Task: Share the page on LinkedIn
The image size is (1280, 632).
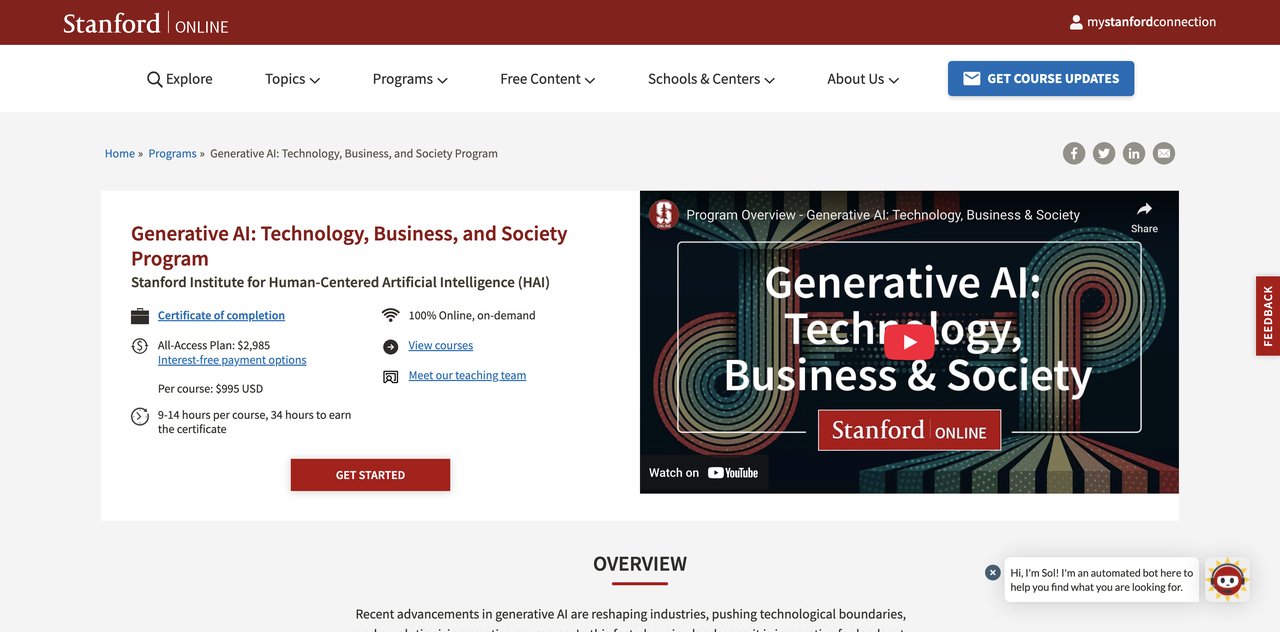Action: 1134,153
